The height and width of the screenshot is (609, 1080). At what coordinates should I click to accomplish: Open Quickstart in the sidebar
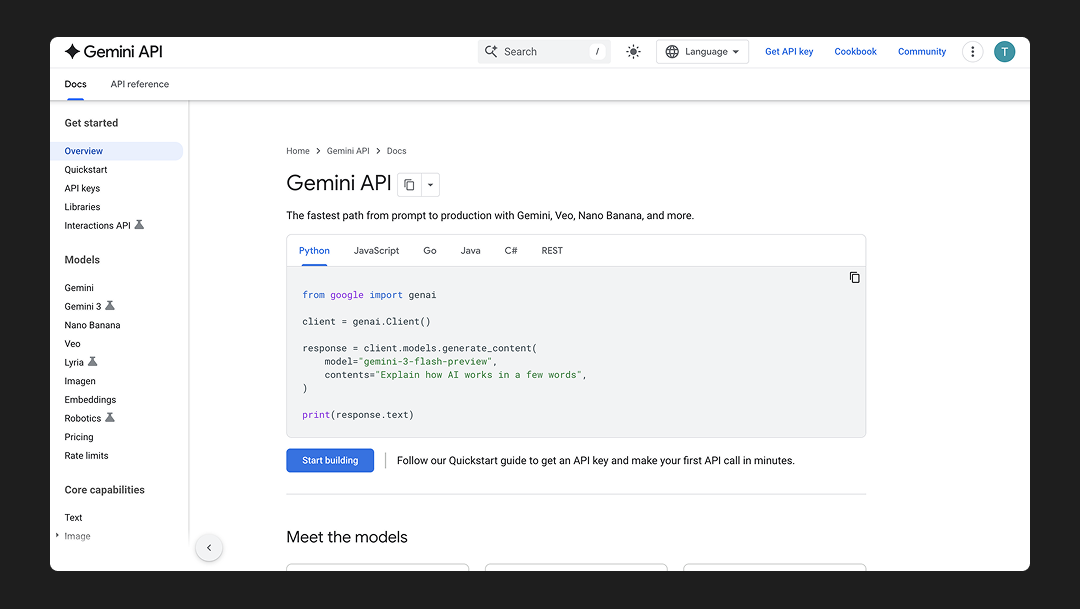[x=86, y=169]
